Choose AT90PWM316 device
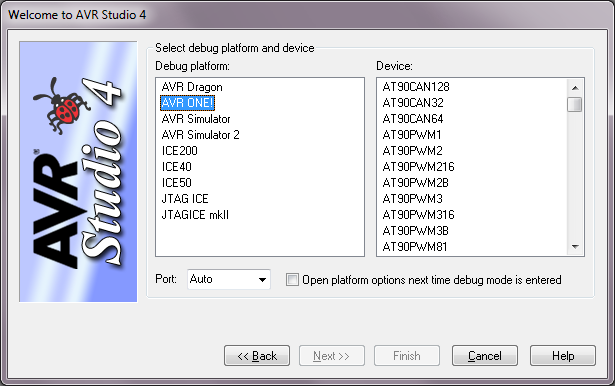 [418, 215]
